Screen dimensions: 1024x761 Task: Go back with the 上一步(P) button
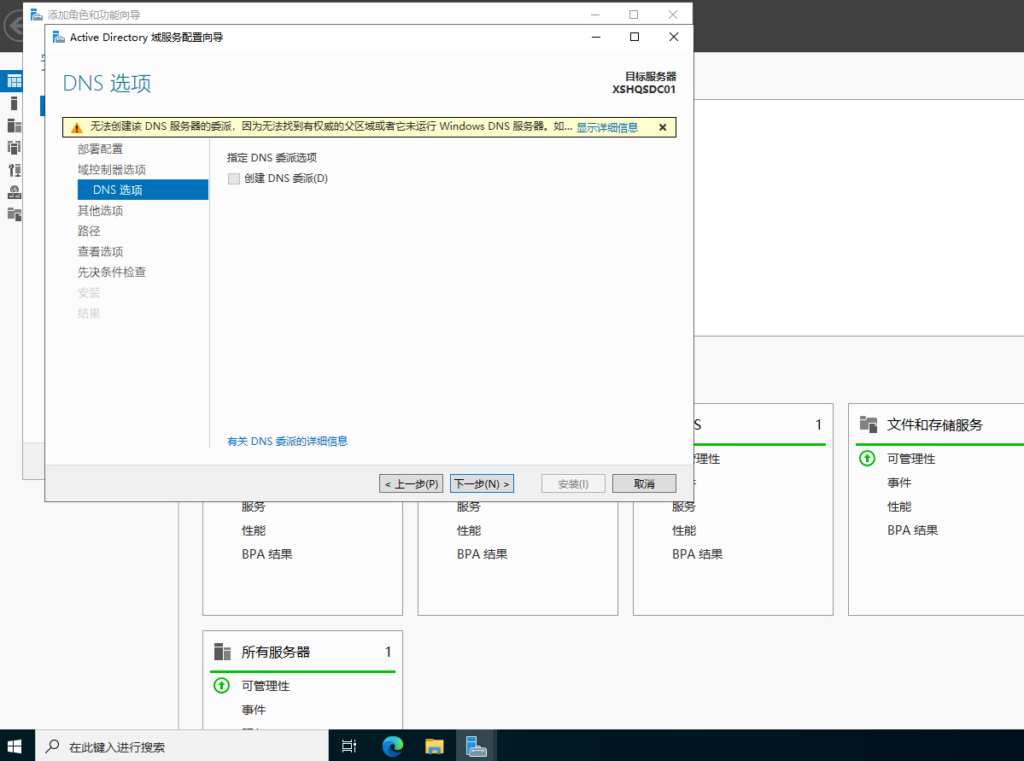(411, 484)
